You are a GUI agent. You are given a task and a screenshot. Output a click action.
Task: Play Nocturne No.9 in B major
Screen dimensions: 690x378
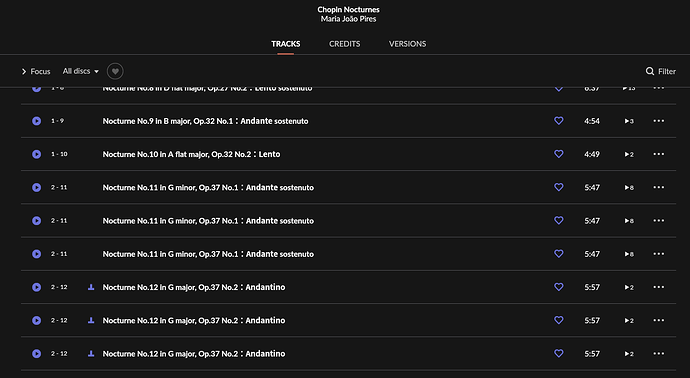37,121
